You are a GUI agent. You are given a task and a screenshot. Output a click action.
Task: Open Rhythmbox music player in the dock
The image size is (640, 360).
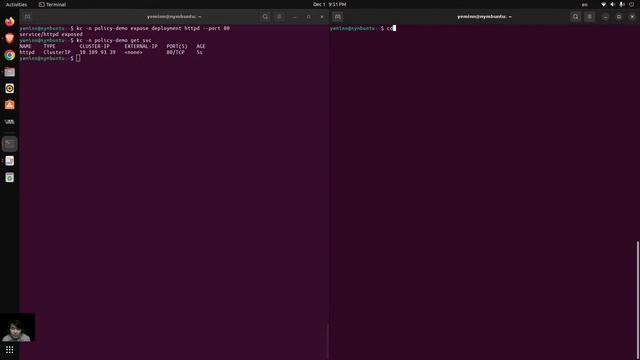point(9,88)
